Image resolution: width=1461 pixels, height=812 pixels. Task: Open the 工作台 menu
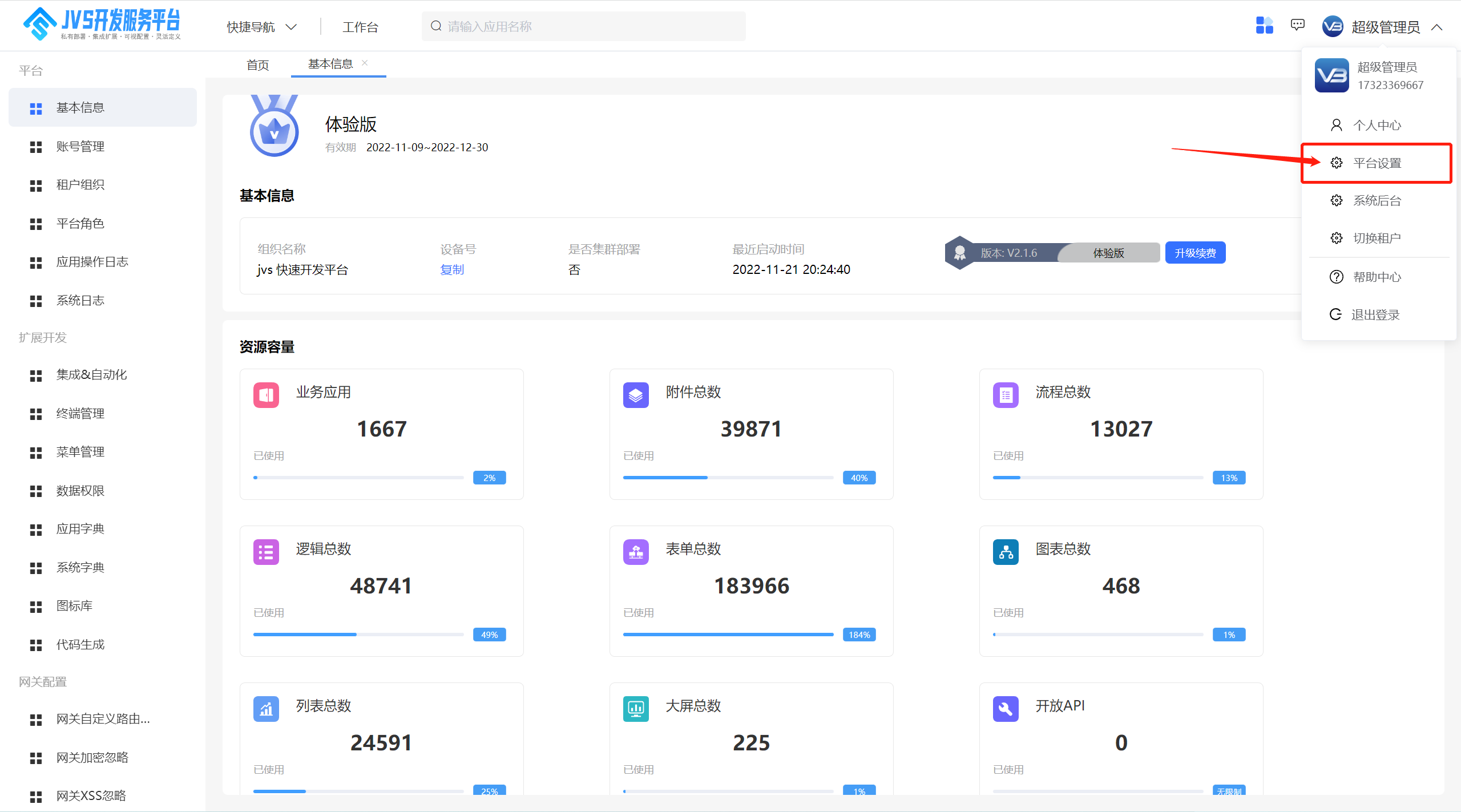click(x=360, y=27)
